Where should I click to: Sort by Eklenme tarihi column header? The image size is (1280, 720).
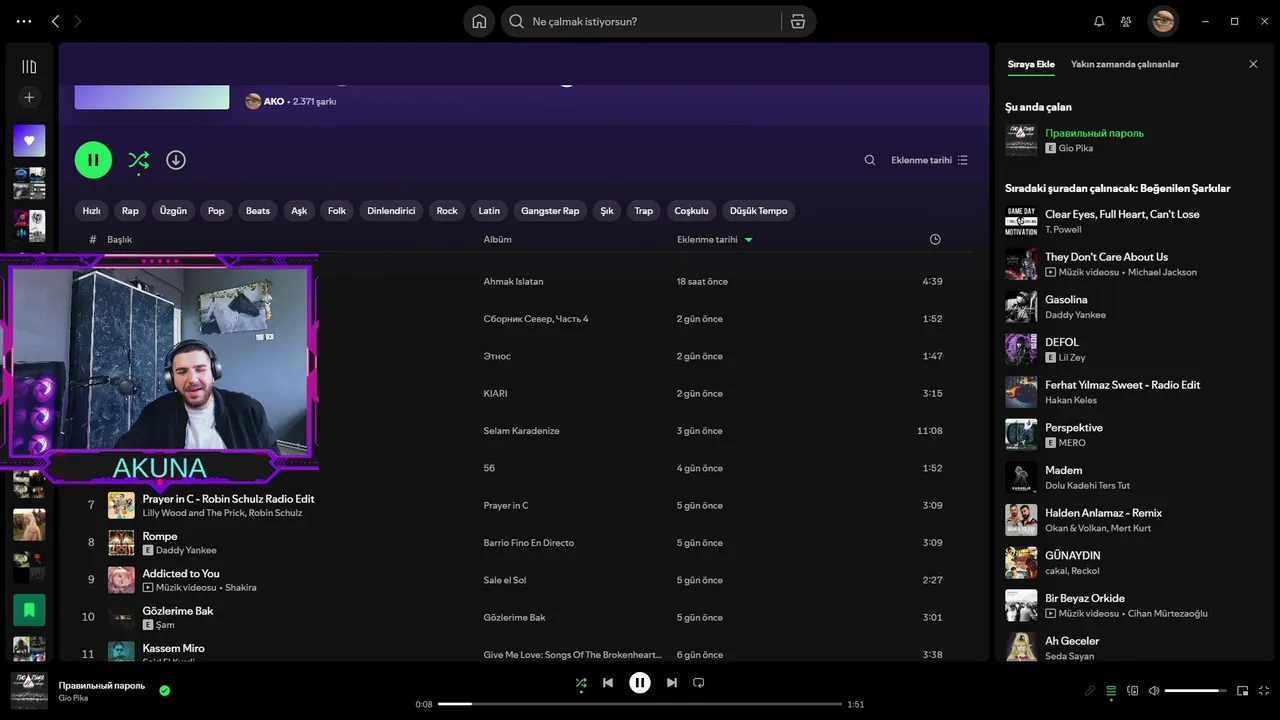tap(707, 240)
